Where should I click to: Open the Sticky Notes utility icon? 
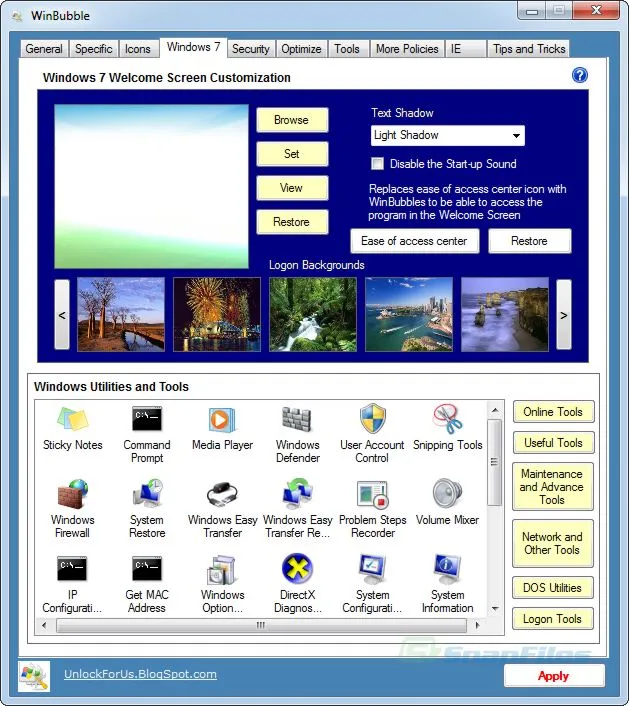72,420
